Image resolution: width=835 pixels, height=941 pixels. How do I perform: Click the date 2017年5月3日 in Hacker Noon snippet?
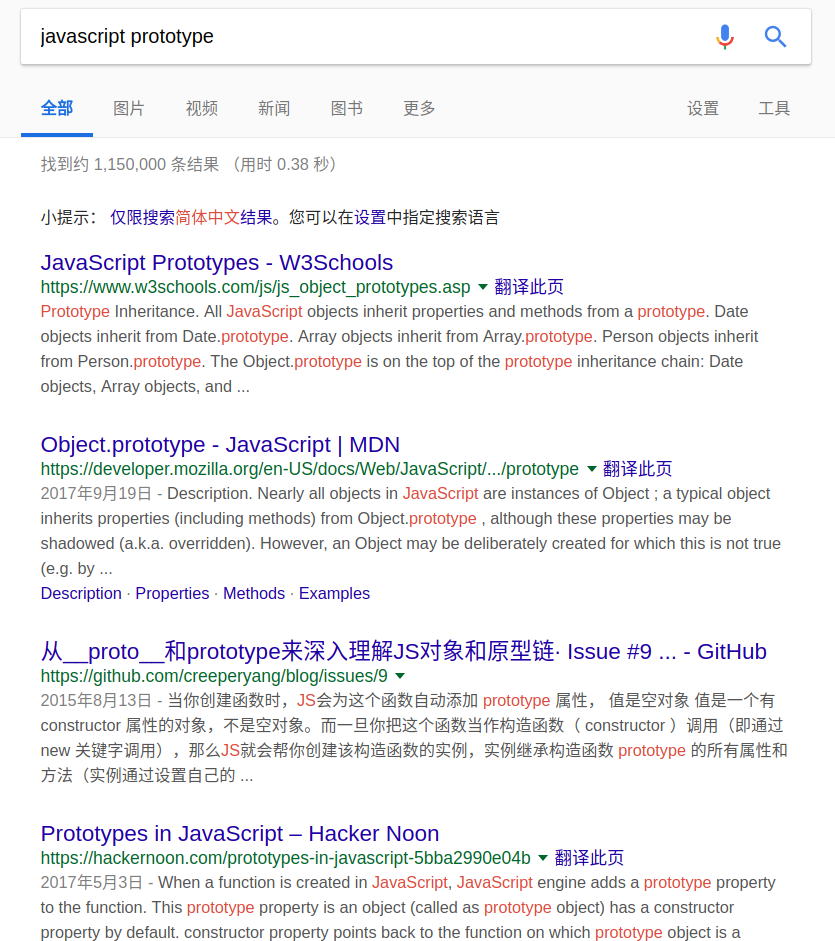point(92,882)
